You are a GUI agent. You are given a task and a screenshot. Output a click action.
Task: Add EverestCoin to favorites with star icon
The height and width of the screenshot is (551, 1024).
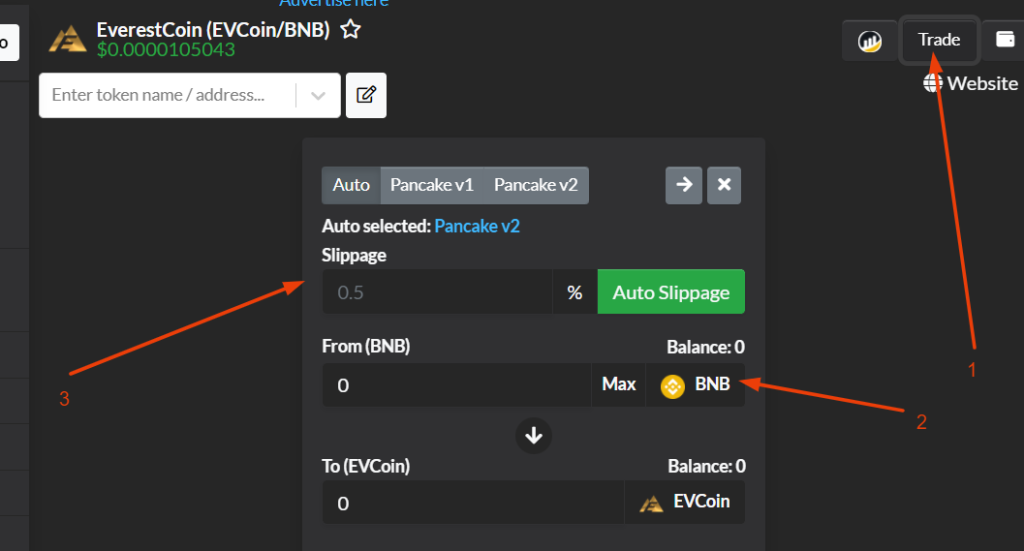tap(351, 29)
